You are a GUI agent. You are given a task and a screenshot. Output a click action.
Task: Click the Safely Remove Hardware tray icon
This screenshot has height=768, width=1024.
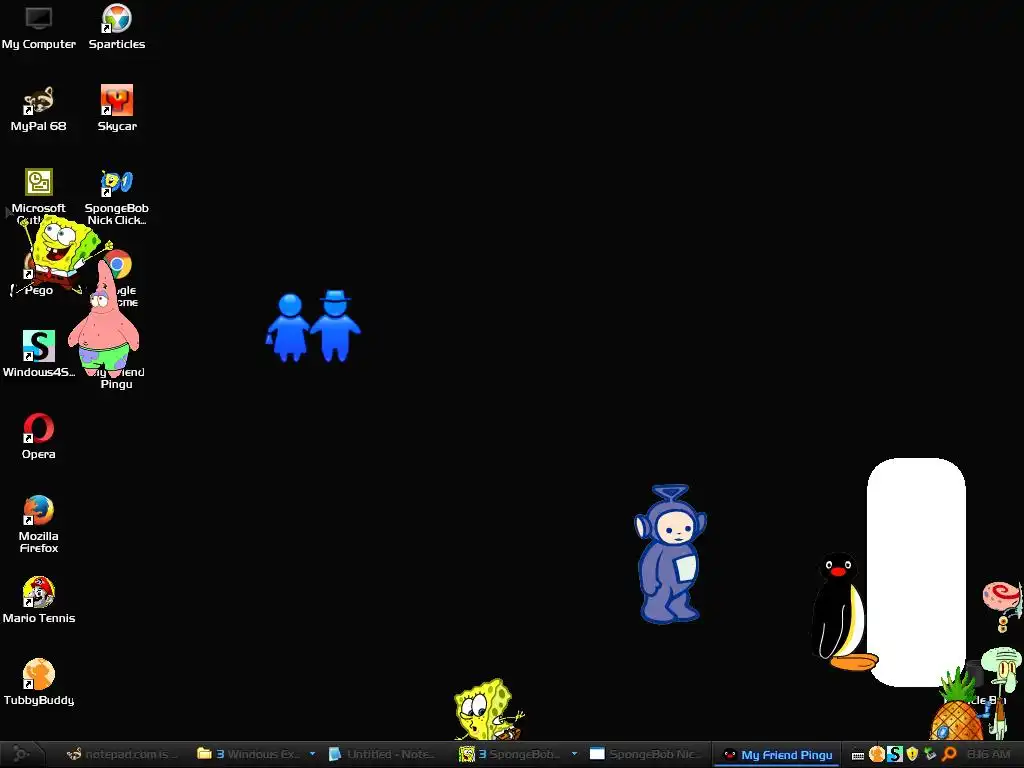coord(931,754)
